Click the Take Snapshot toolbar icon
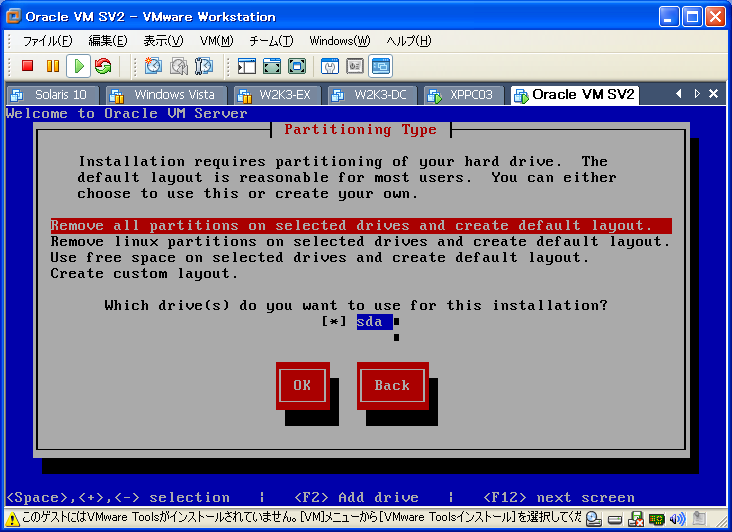Image resolution: width=732 pixels, height=532 pixels. tap(153, 66)
